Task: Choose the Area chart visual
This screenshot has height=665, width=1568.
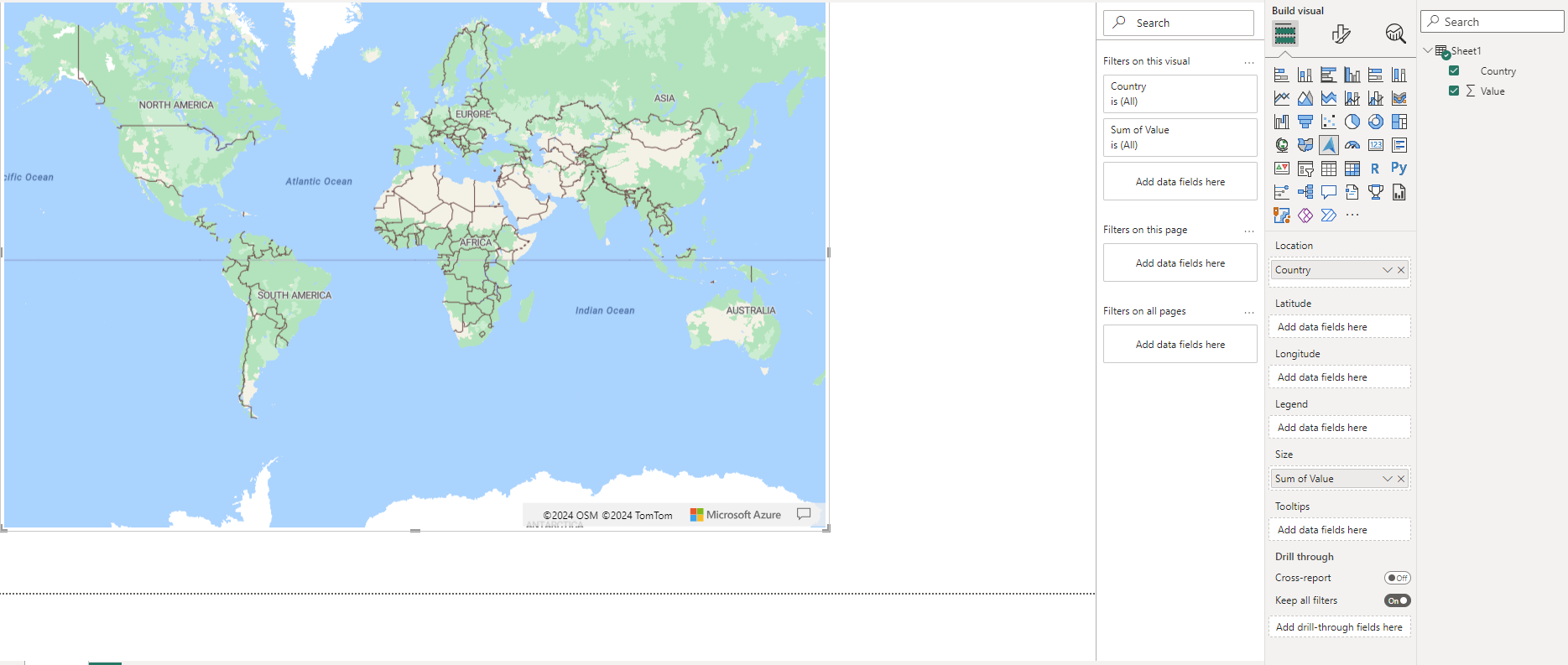Action: pos(1305,98)
